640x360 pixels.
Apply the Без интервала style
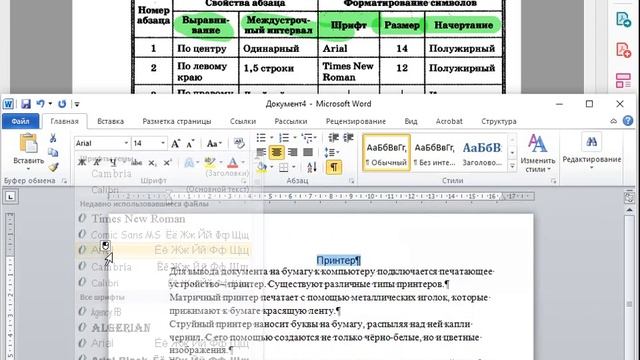tap(434, 153)
